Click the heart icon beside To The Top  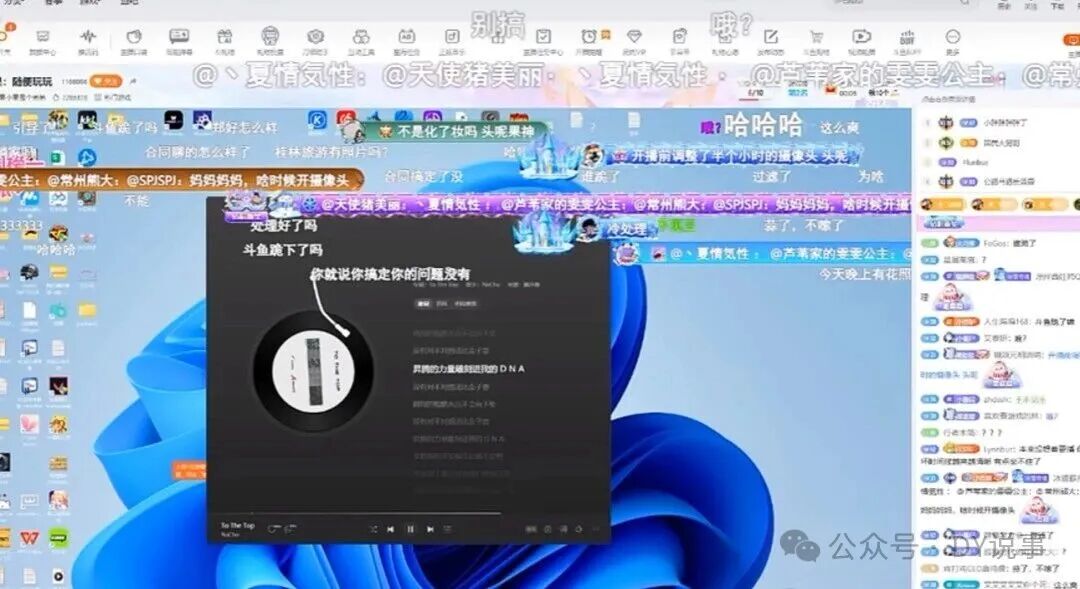tap(274, 529)
